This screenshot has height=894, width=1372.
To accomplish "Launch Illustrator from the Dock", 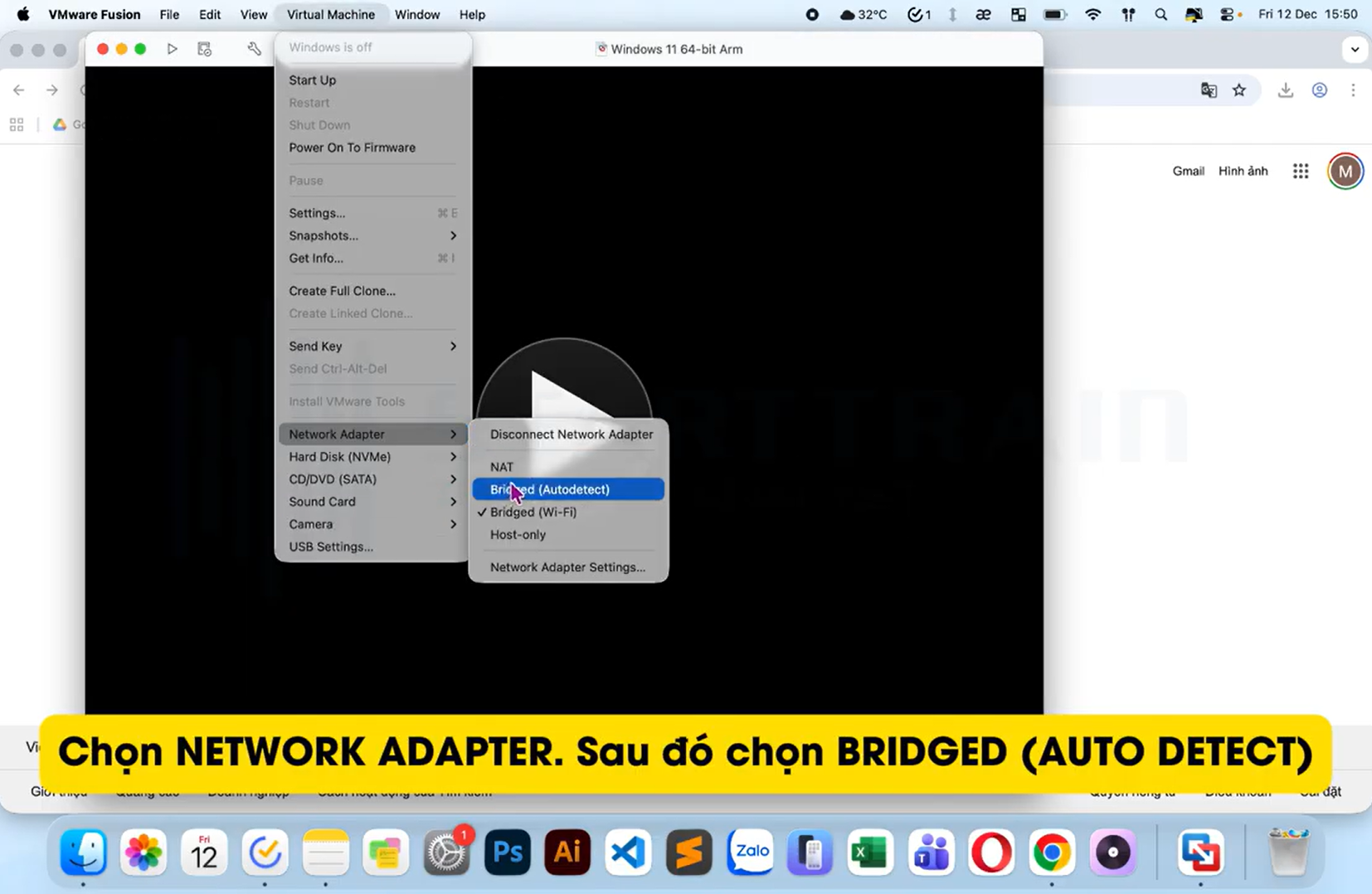I will [567, 853].
